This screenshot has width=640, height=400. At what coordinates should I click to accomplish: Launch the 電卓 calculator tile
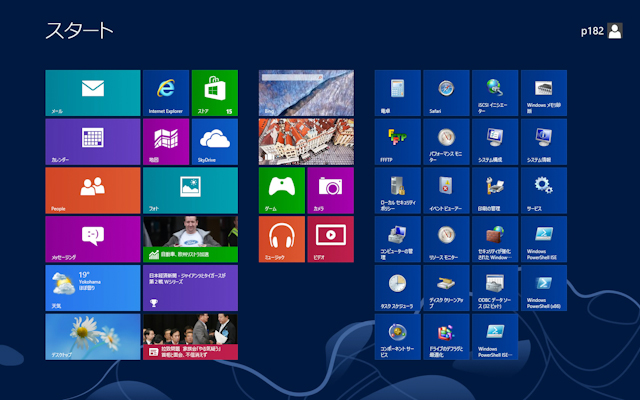(398, 93)
